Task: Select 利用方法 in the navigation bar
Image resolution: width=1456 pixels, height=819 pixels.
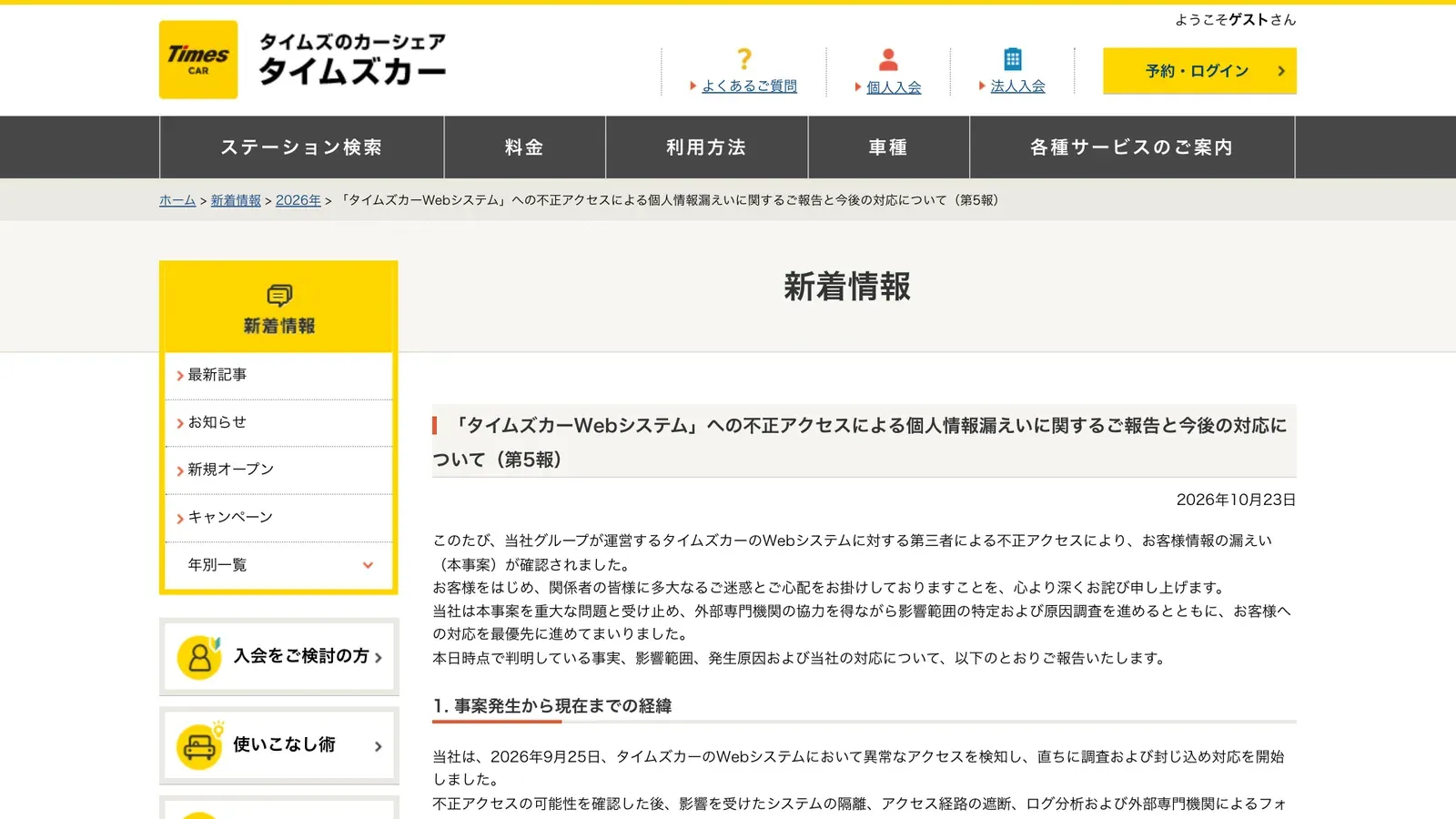Action: pyautogui.click(x=707, y=147)
